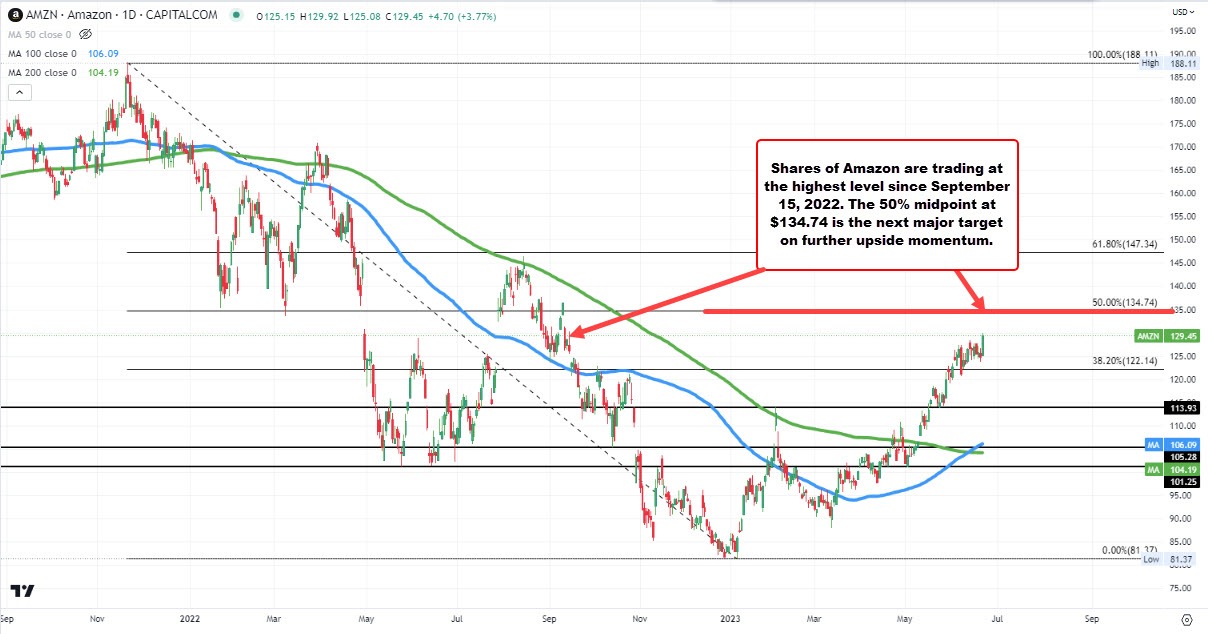Screen dimensions: 1208x634
Task: Click the AMZN 129.45 price label
Action: click(x=1166, y=337)
